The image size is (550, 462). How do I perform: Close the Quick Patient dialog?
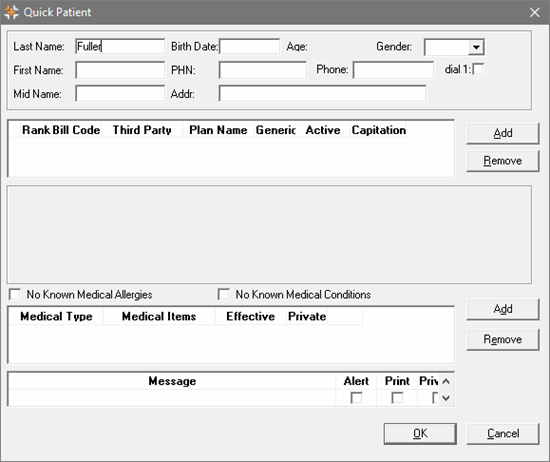click(x=535, y=13)
